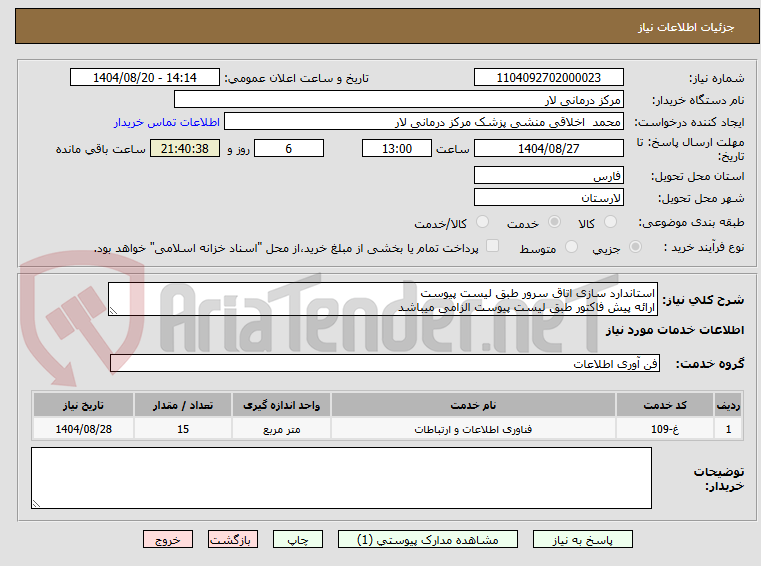This screenshot has height=566, width=761.
Task: Select the کالا/خدمت radio button
Action: 482,222
